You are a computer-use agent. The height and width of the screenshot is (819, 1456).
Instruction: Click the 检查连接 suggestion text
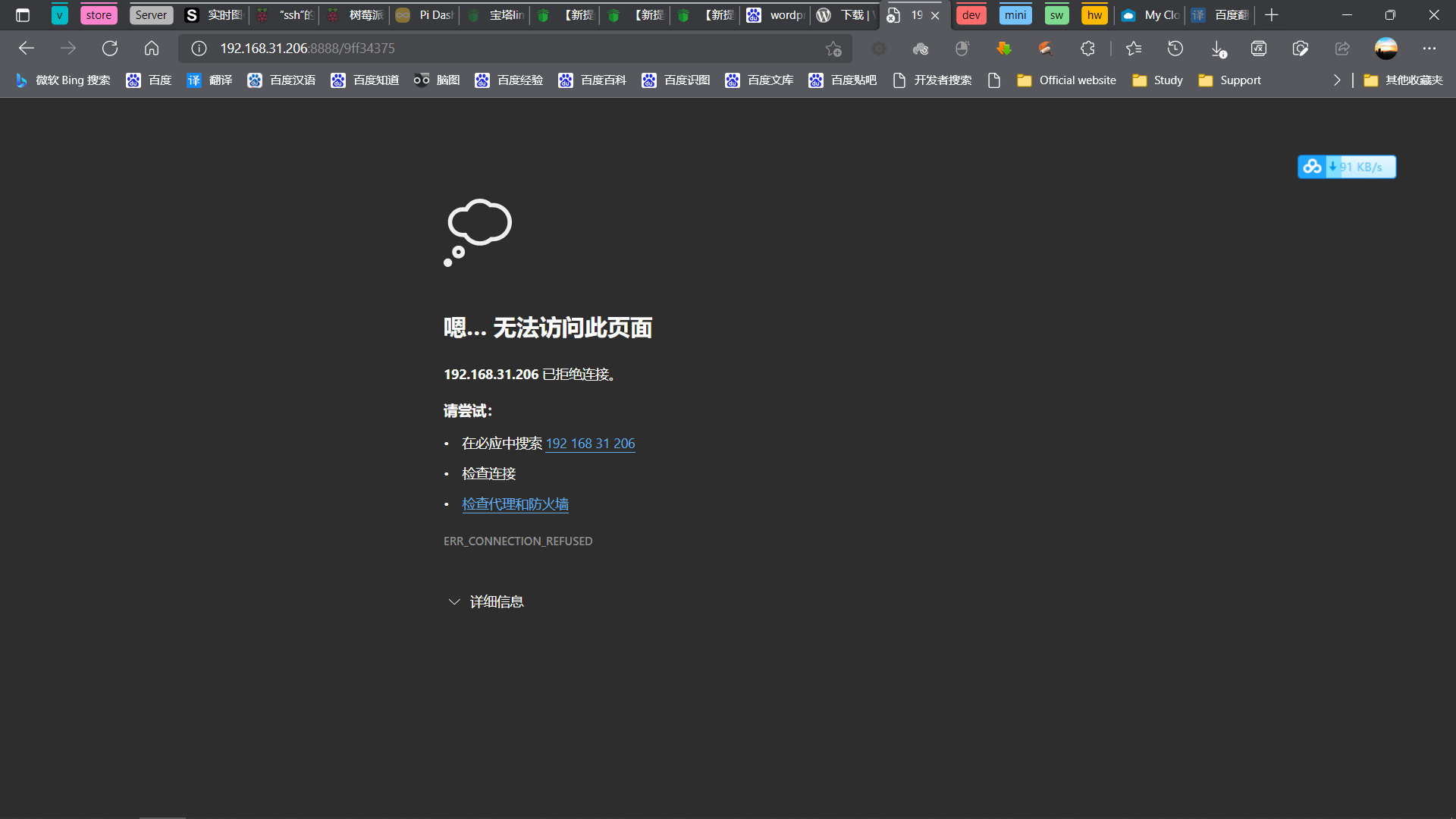tap(488, 474)
